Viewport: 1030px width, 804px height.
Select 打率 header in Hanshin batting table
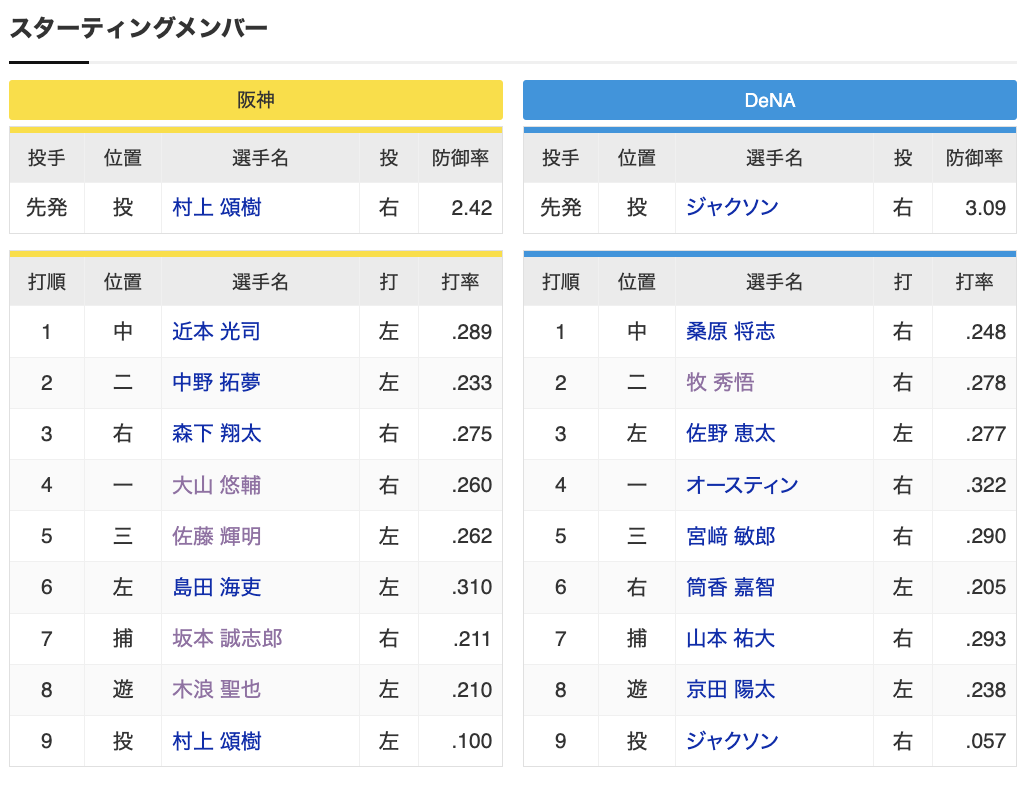[x=460, y=282]
